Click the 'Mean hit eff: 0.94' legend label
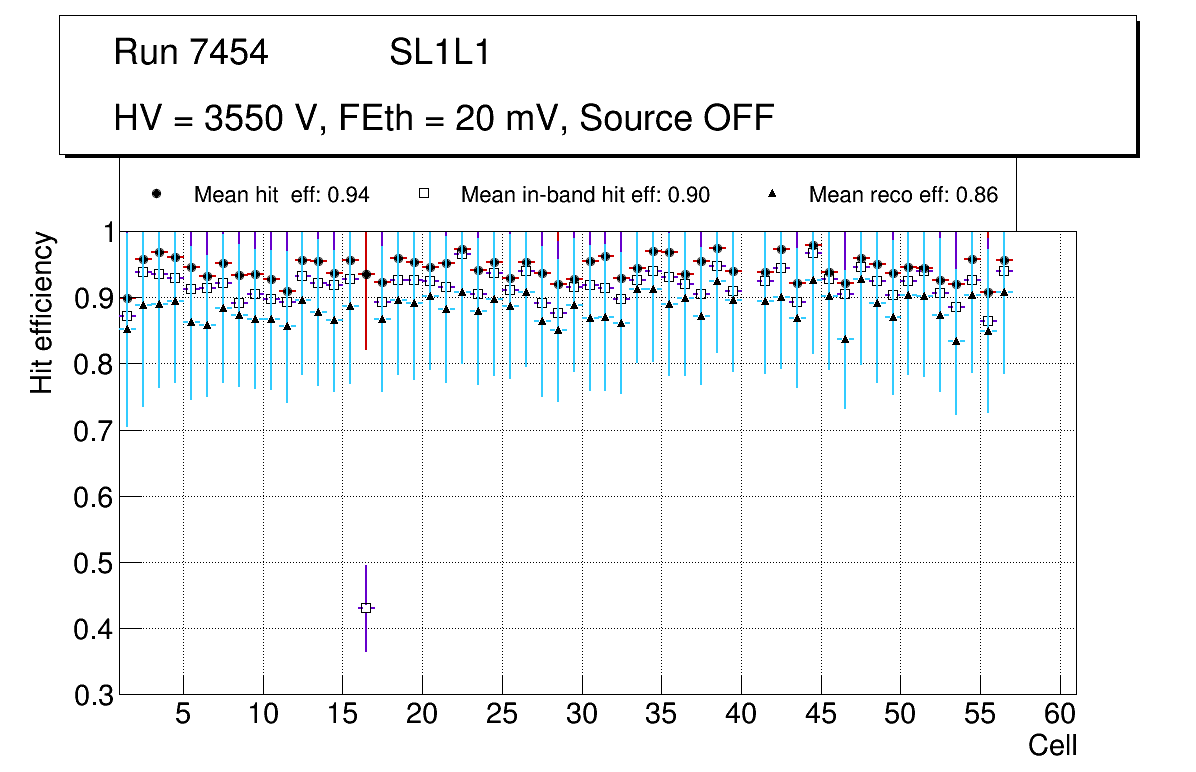This screenshot has width=1196, height=772. pos(281,195)
